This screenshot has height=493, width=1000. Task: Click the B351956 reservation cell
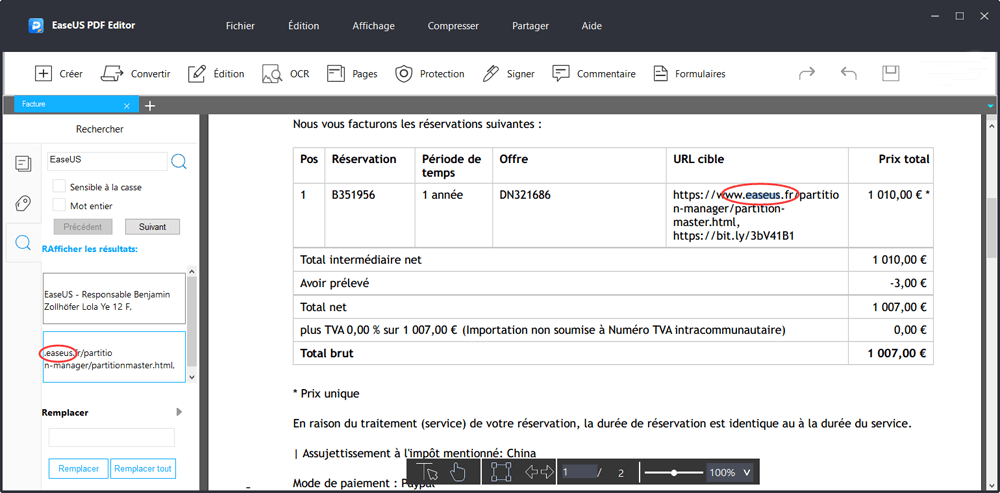point(353,195)
